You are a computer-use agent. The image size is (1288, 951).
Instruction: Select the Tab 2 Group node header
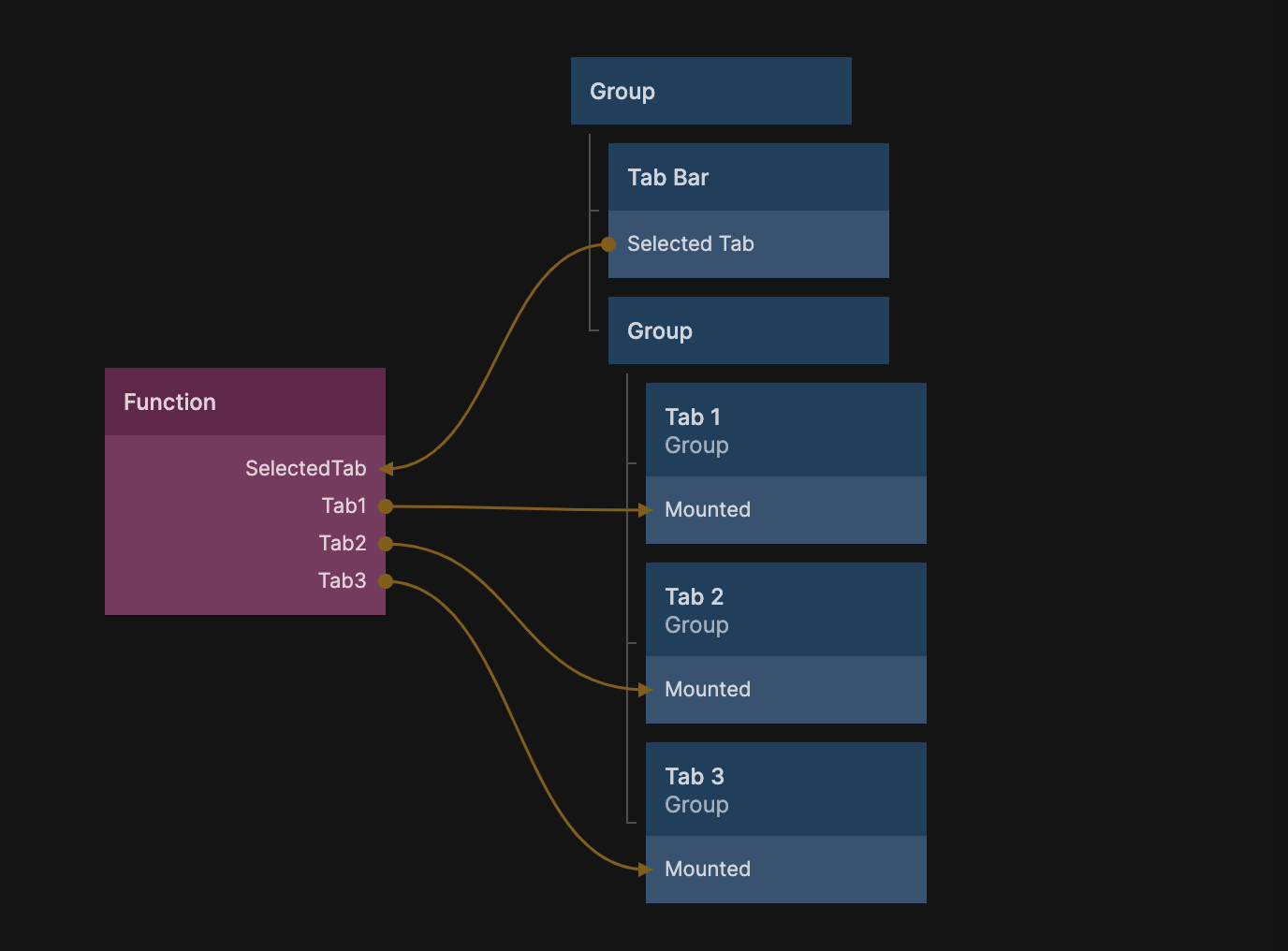[785, 610]
